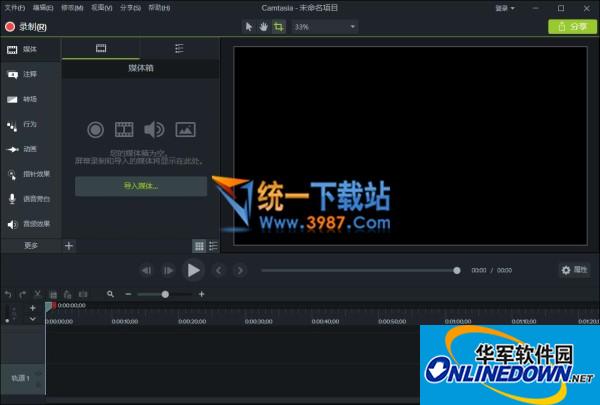Switch media bin to thumbnail grid view

pos(199,246)
